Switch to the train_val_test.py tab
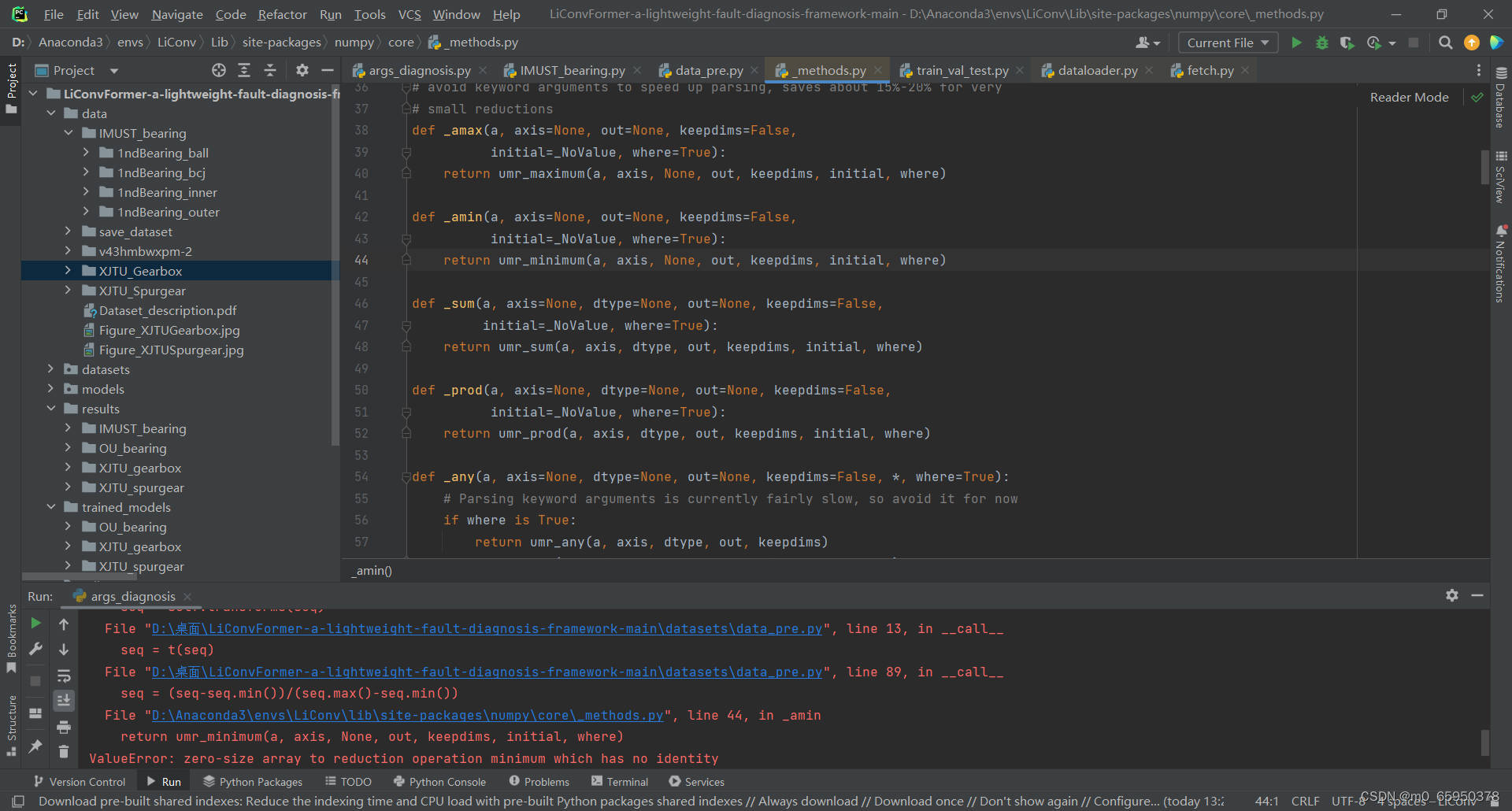1512x811 pixels. click(962, 70)
